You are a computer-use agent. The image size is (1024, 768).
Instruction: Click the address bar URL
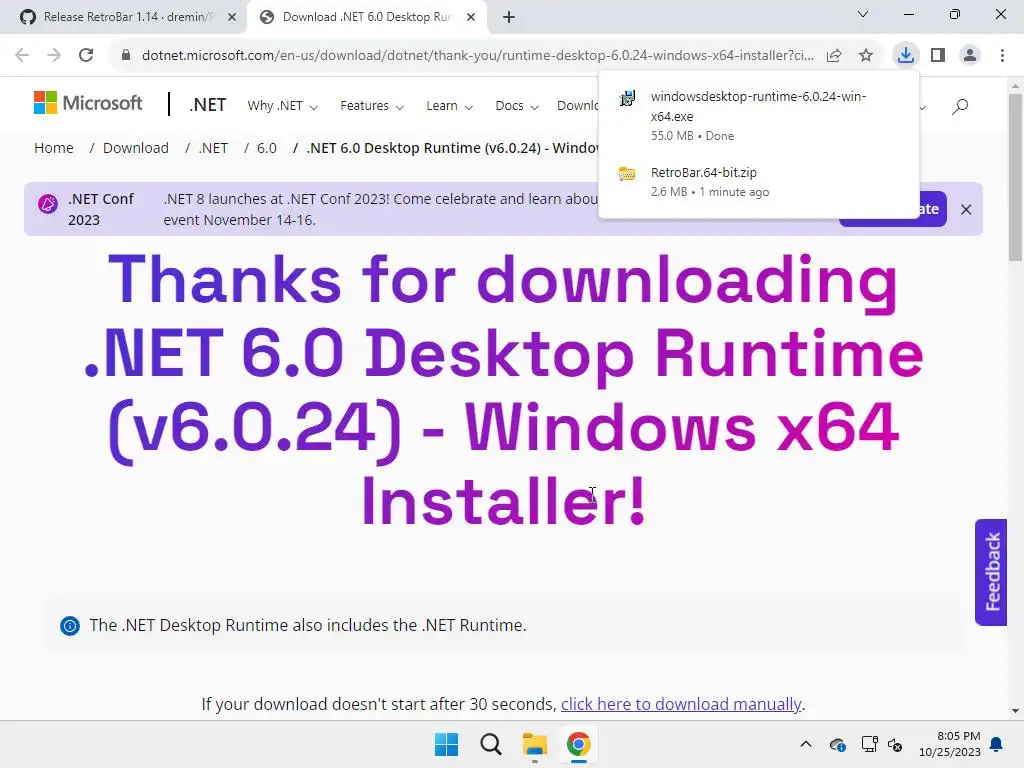click(x=477, y=56)
